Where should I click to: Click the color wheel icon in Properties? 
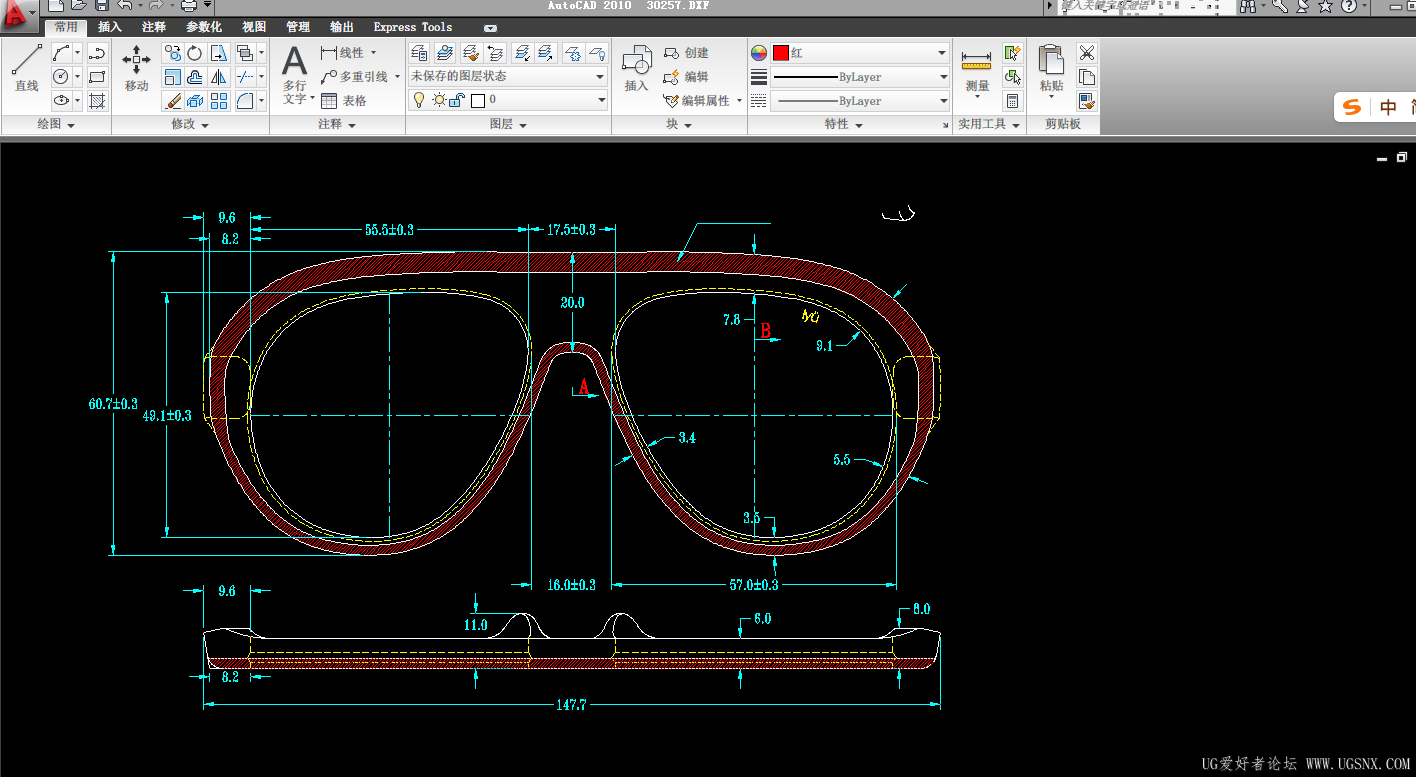click(759, 53)
